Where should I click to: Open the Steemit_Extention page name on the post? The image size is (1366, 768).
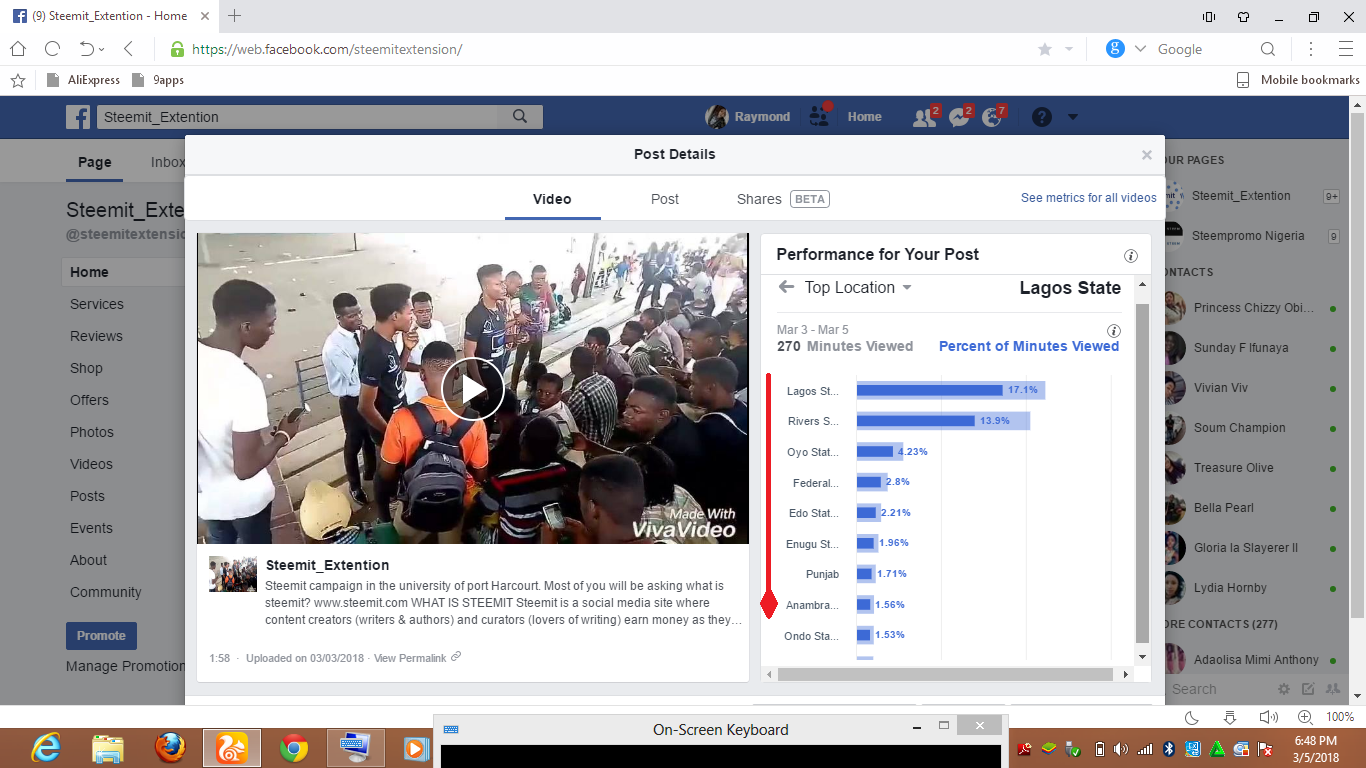tap(327, 565)
